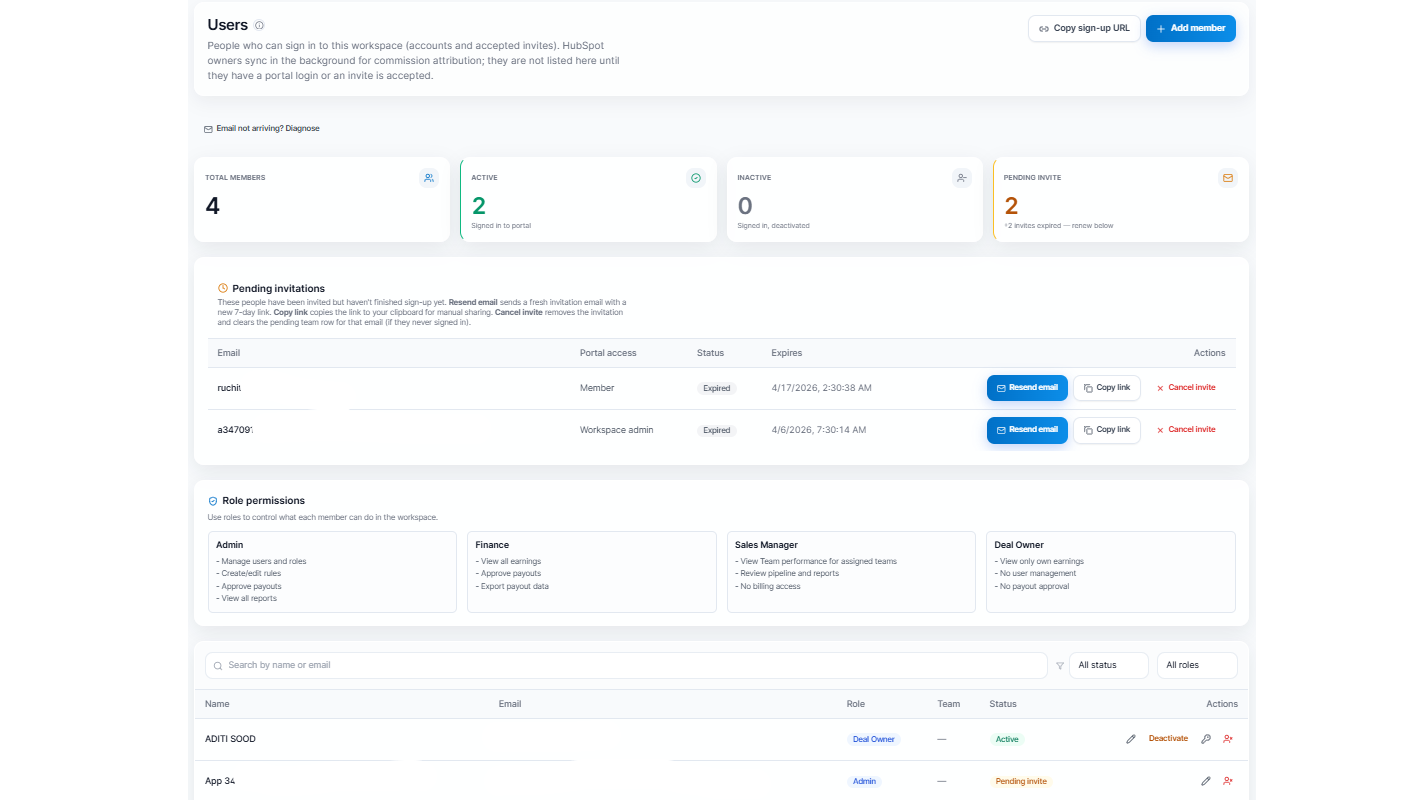Click the Pending Invite envelope icon
The image size is (1423, 800).
point(1228,178)
